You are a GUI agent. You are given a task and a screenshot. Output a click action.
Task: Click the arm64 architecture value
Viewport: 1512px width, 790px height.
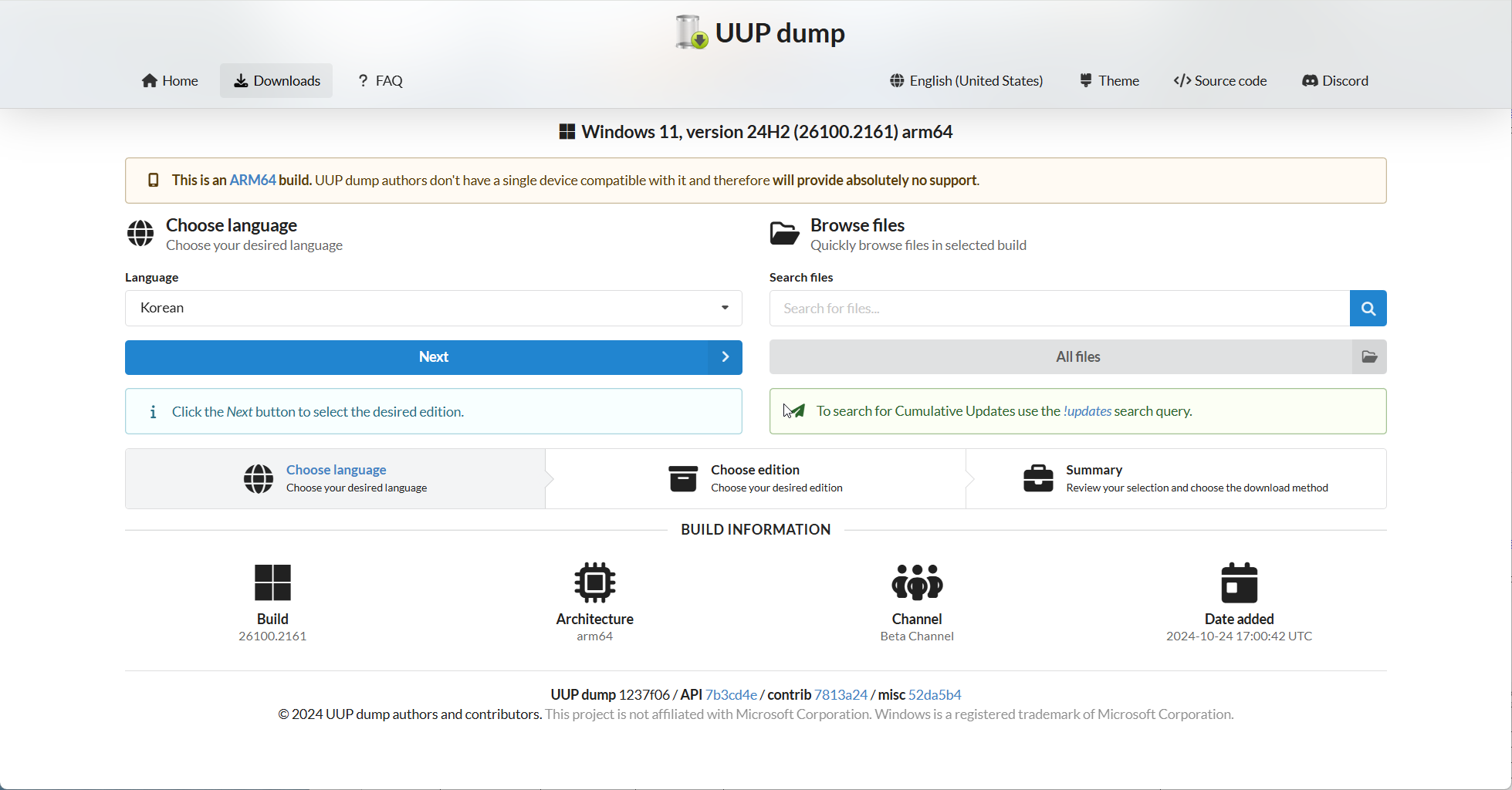point(594,636)
